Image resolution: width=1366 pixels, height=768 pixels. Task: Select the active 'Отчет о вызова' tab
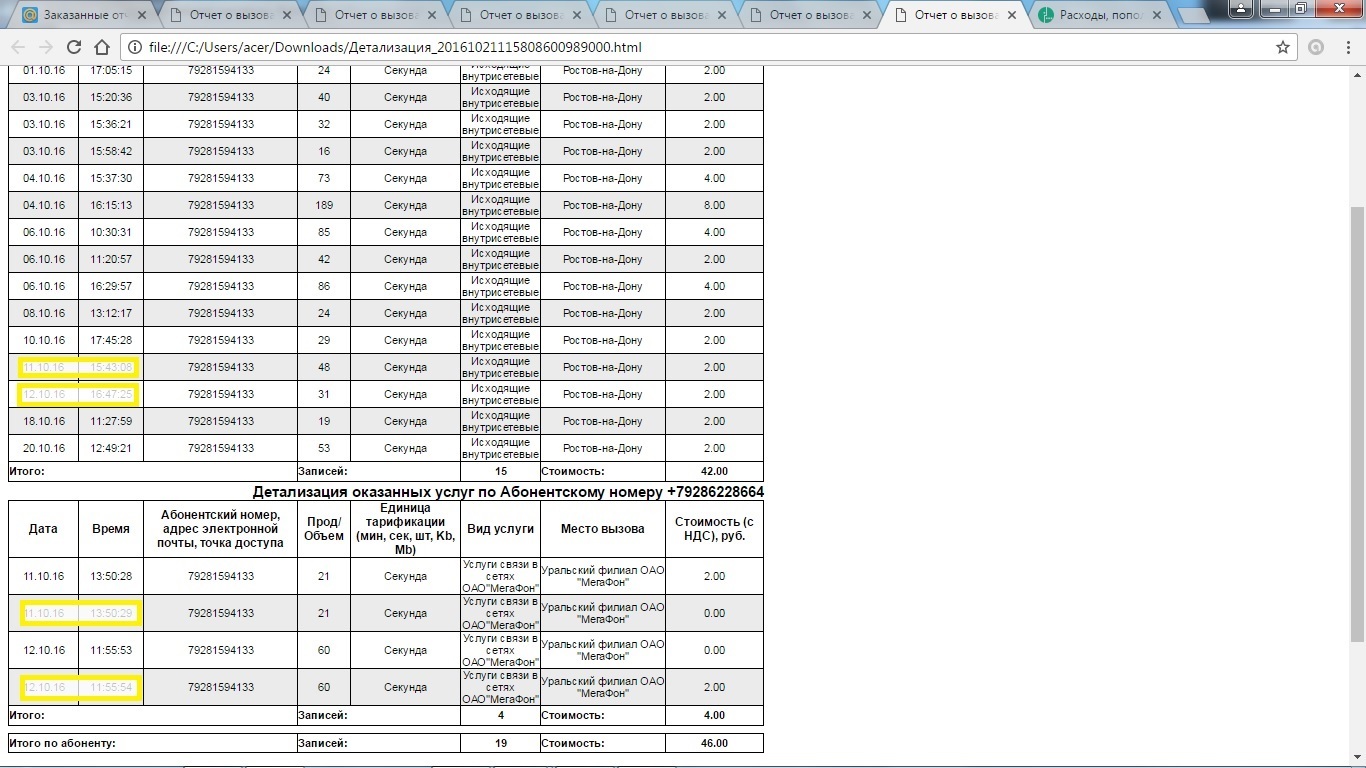(954, 15)
